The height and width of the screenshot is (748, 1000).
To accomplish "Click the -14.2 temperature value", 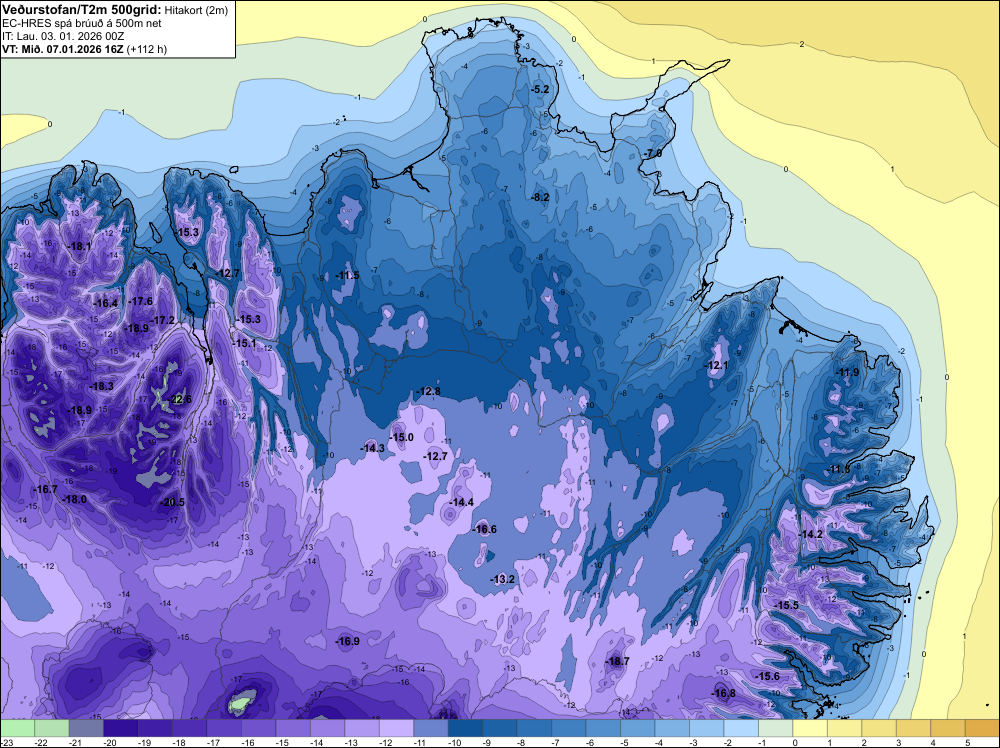I will pyautogui.click(x=811, y=534).
